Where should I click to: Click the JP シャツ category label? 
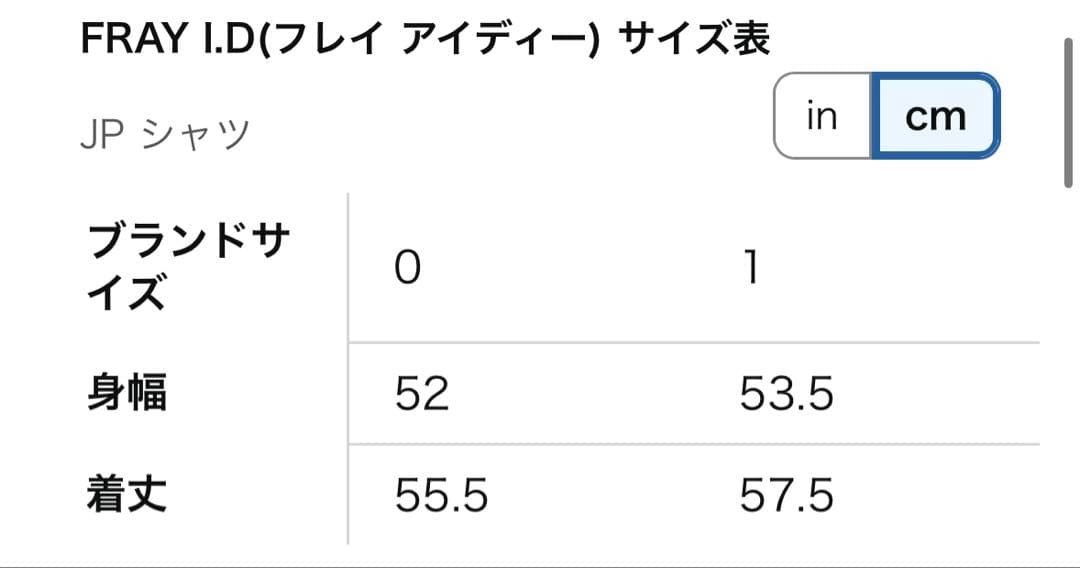(x=163, y=134)
